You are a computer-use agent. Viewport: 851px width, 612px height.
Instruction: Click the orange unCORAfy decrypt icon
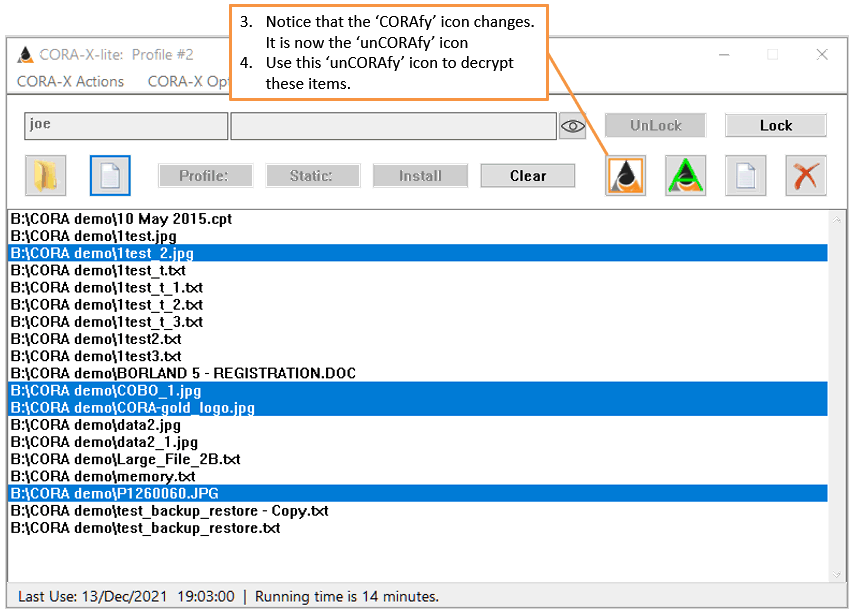626,176
